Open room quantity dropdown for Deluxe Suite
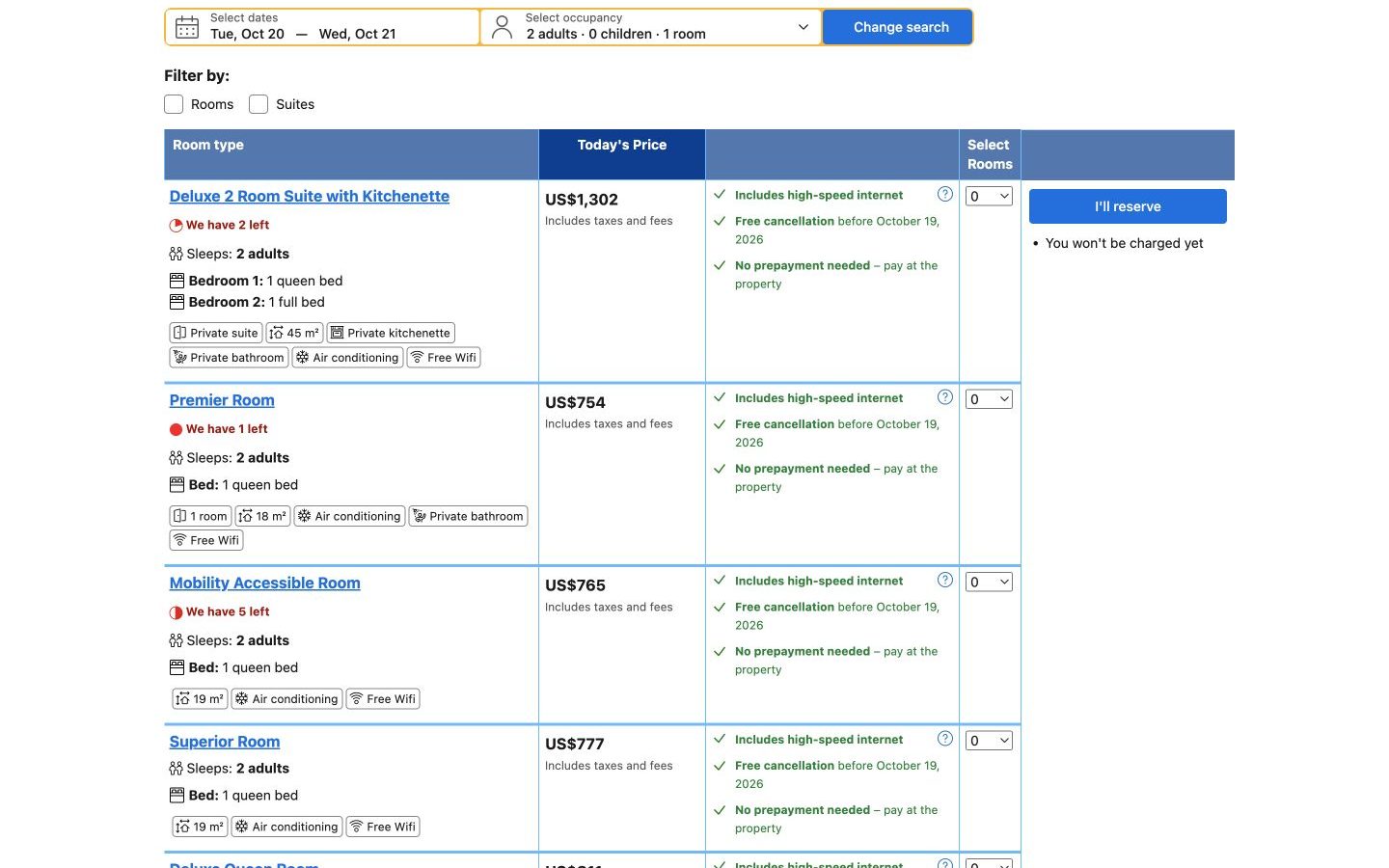 click(x=990, y=196)
